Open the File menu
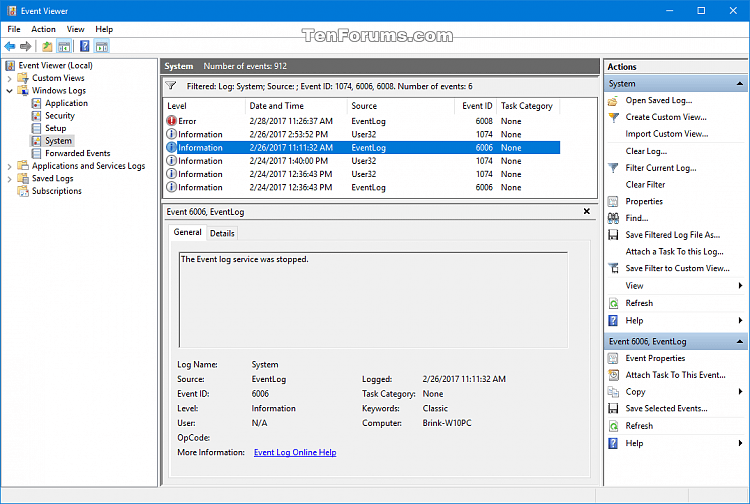Image resolution: width=750 pixels, height=504 pixels. tap(14, 29)
